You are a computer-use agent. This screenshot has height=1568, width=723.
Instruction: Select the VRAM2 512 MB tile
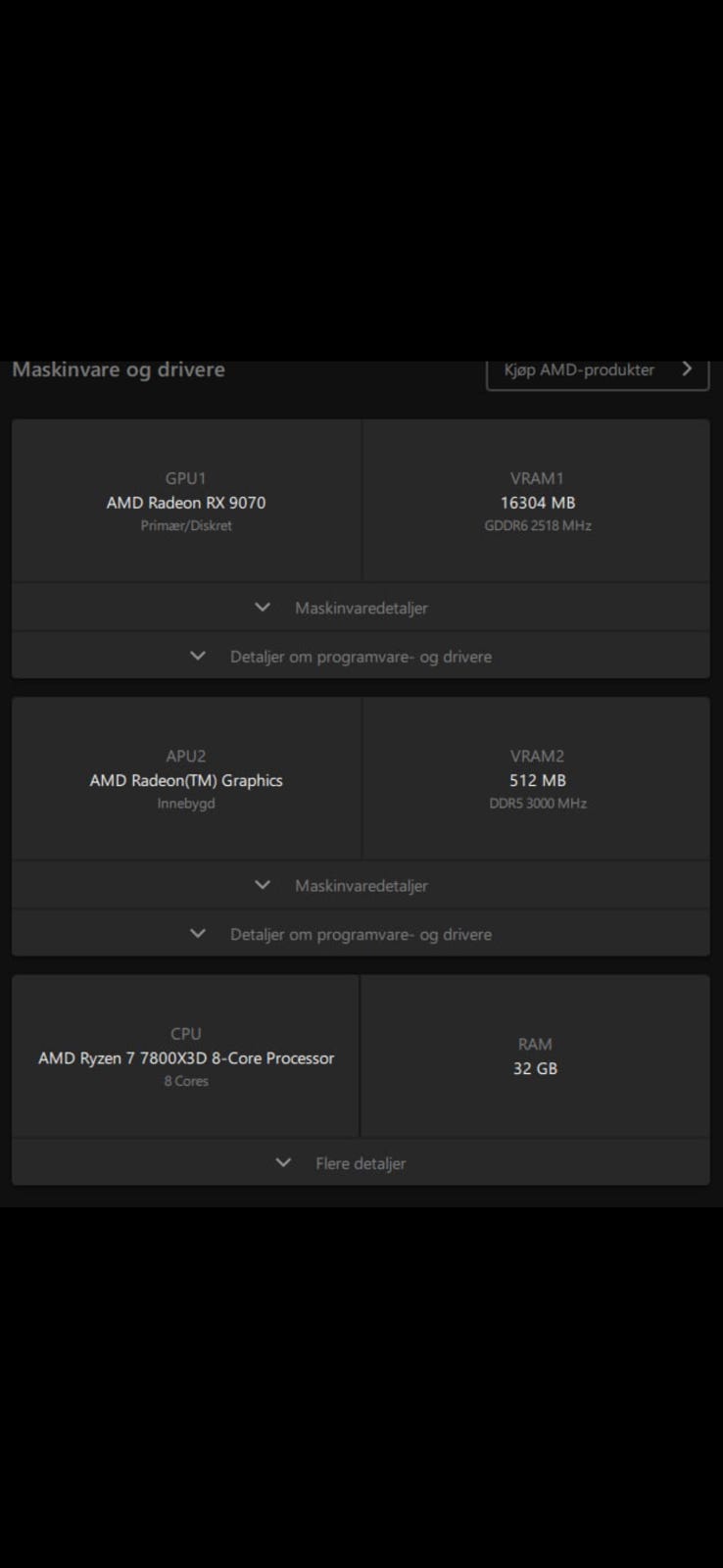pos(537,778)
